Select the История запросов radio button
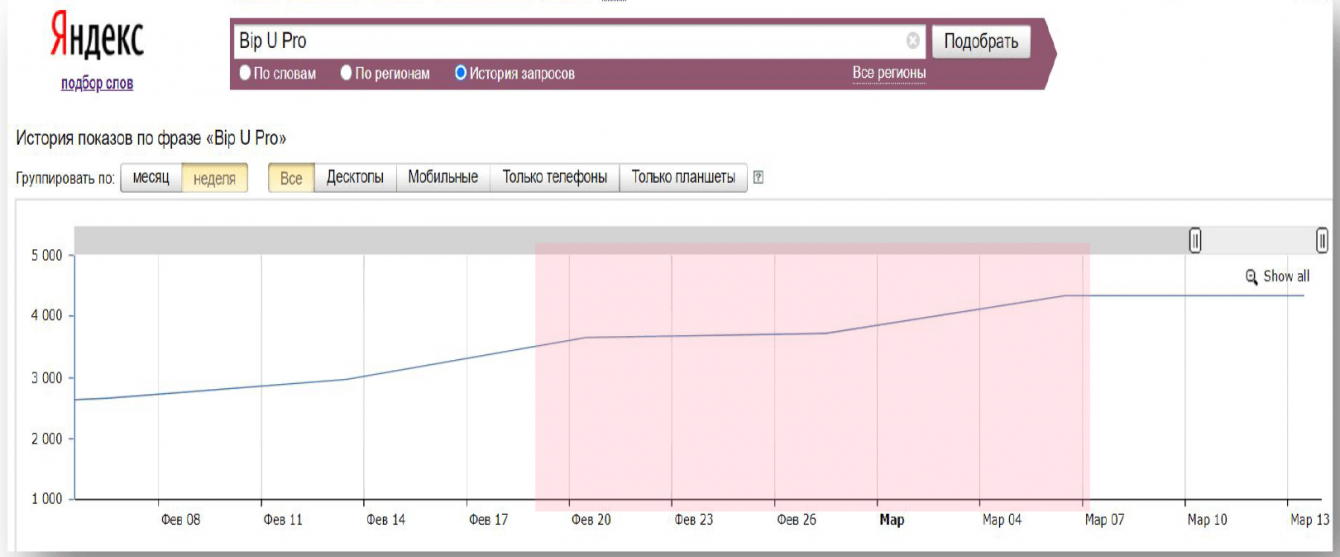This screenshot has width=1340, height=557. click(x=461, y=73)
